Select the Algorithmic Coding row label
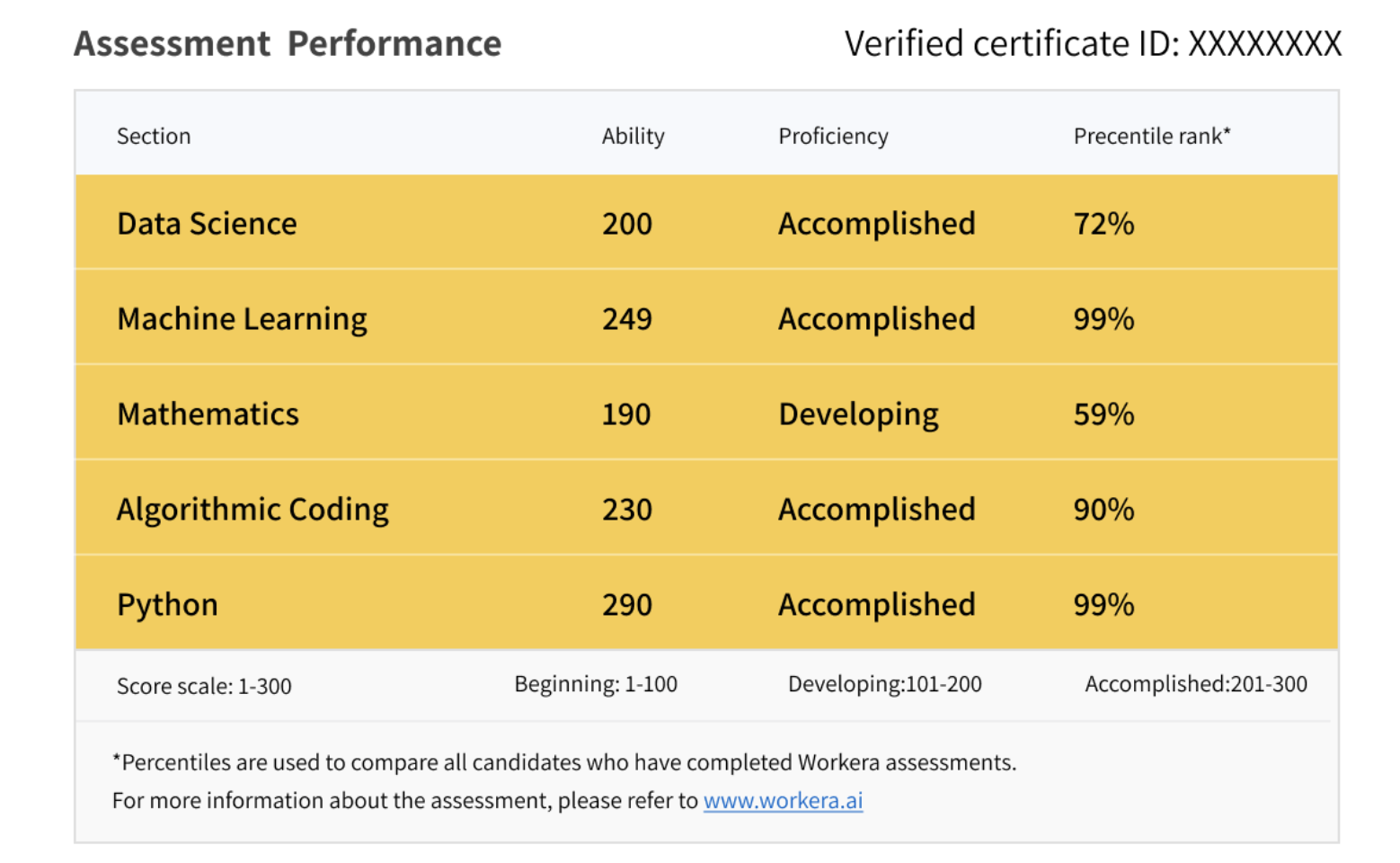The height and width of the screenshot is (863, 1400). pyautogui.click(x=253, y=510)
